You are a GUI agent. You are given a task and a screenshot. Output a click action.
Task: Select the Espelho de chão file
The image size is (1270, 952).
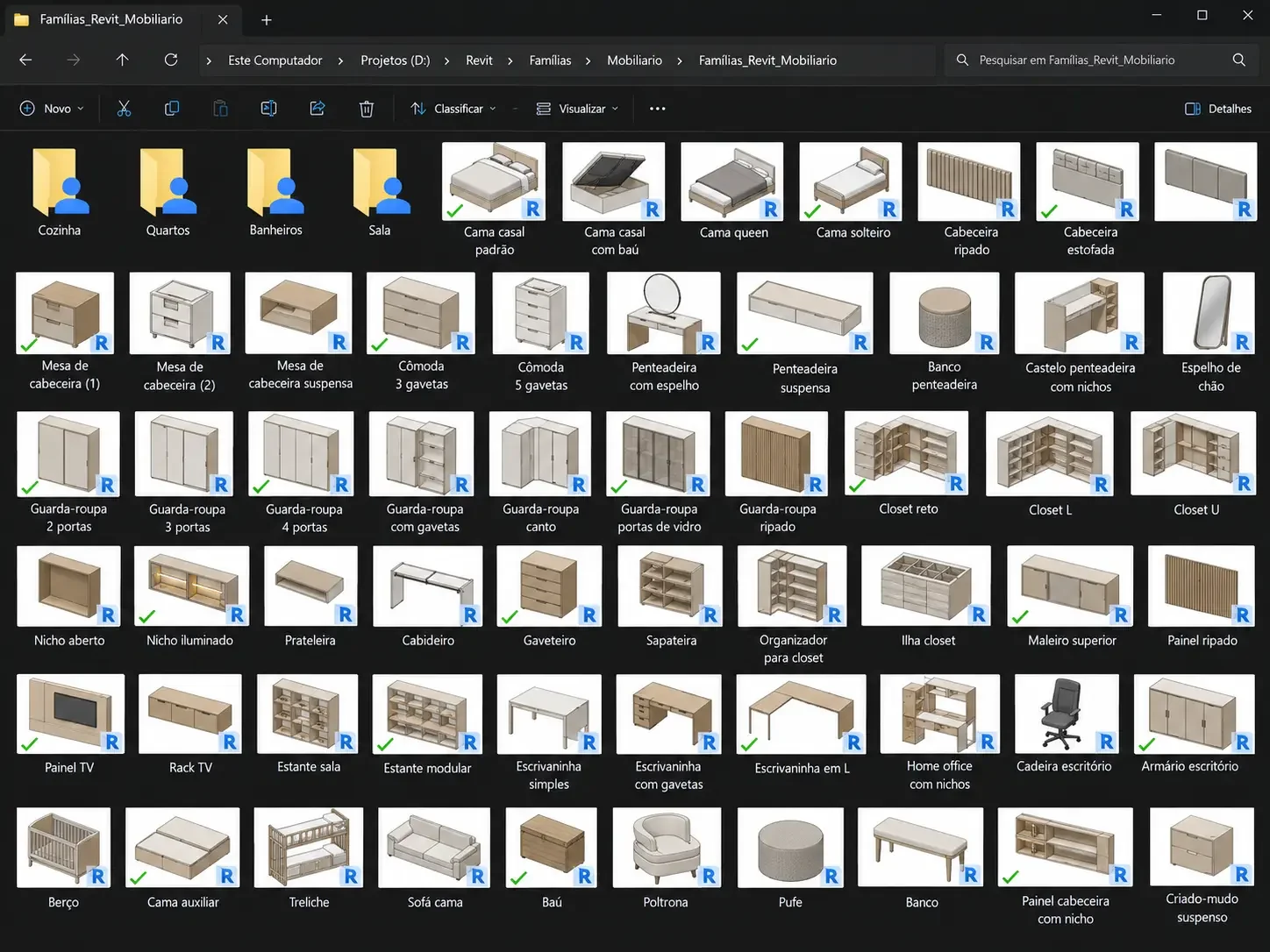coord(1210,333)
